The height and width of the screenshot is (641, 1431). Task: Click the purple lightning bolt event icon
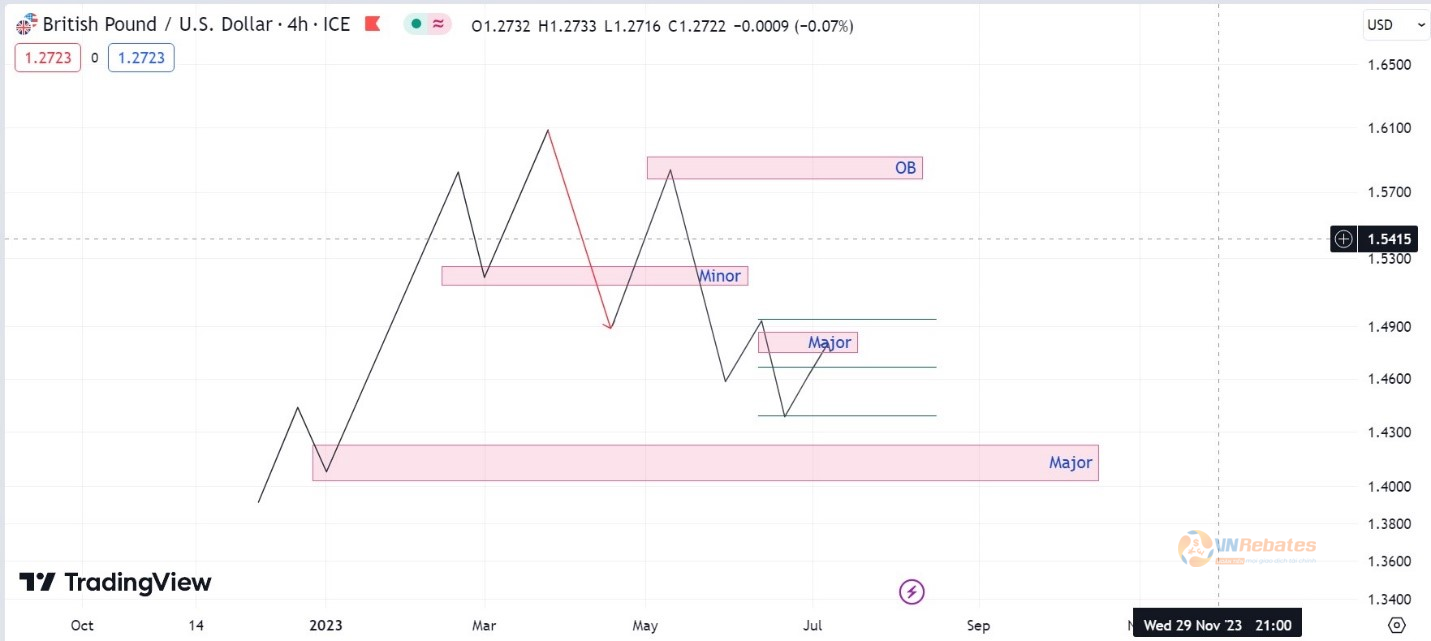912,592
